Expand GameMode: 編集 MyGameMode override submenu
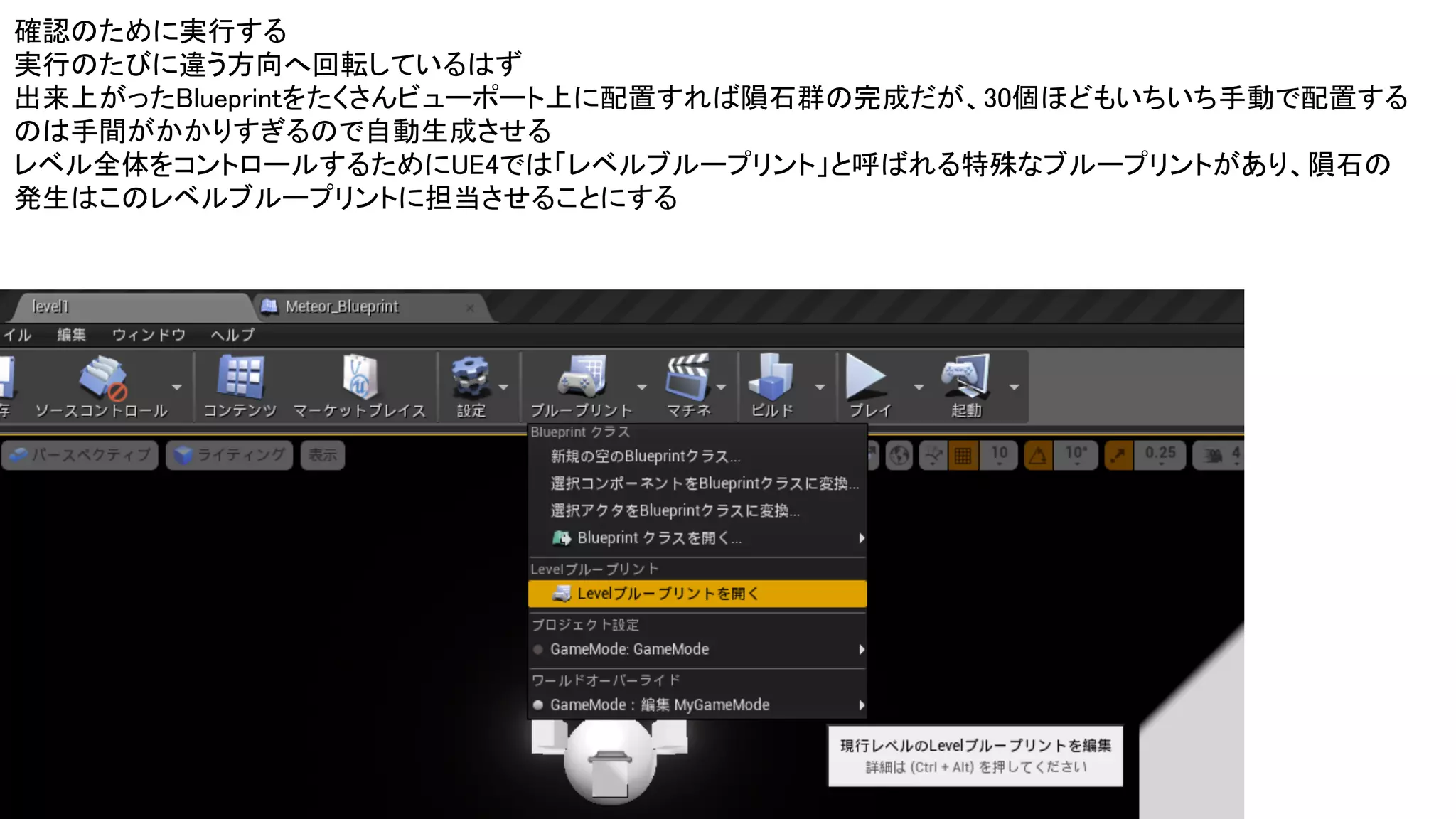Screen dimensions: 1456x819 (697, 705)
